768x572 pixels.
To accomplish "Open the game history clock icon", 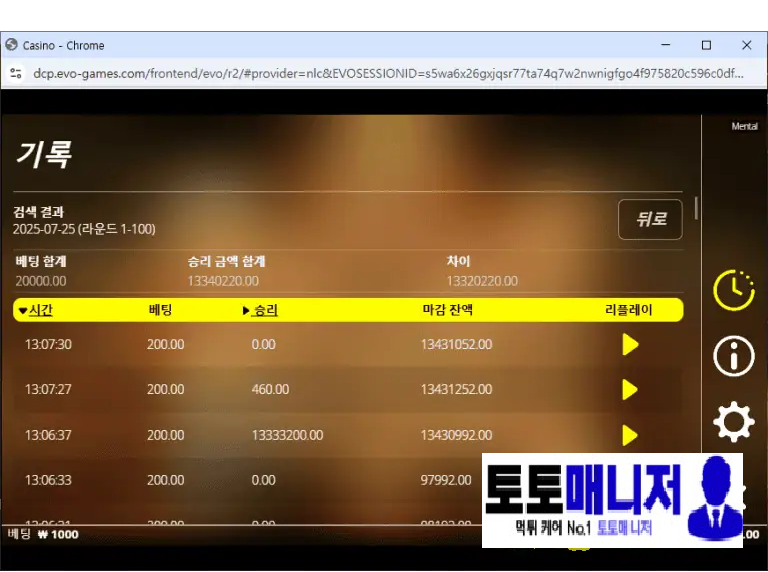I will (733, 289).
